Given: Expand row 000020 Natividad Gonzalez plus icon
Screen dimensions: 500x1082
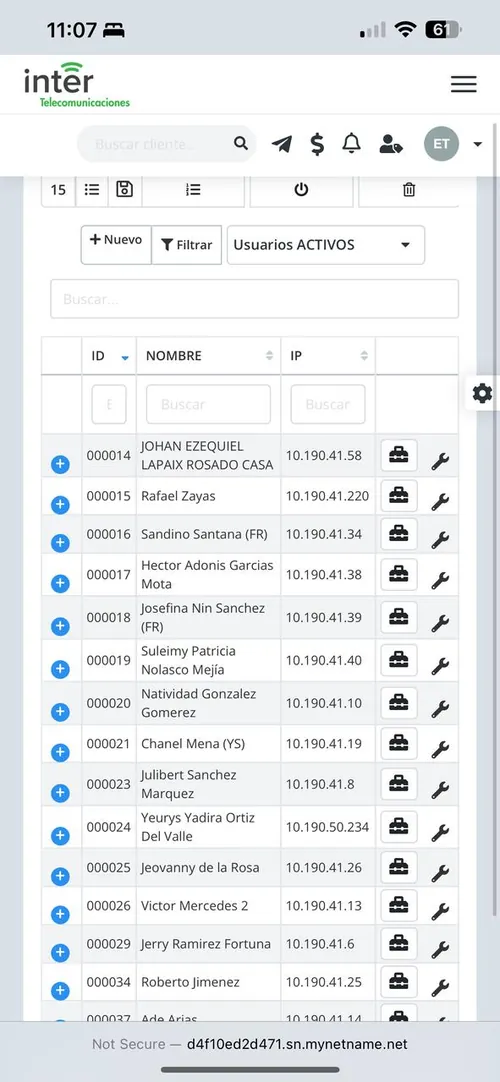Looking at the screenshot, I should pos(60,712).
